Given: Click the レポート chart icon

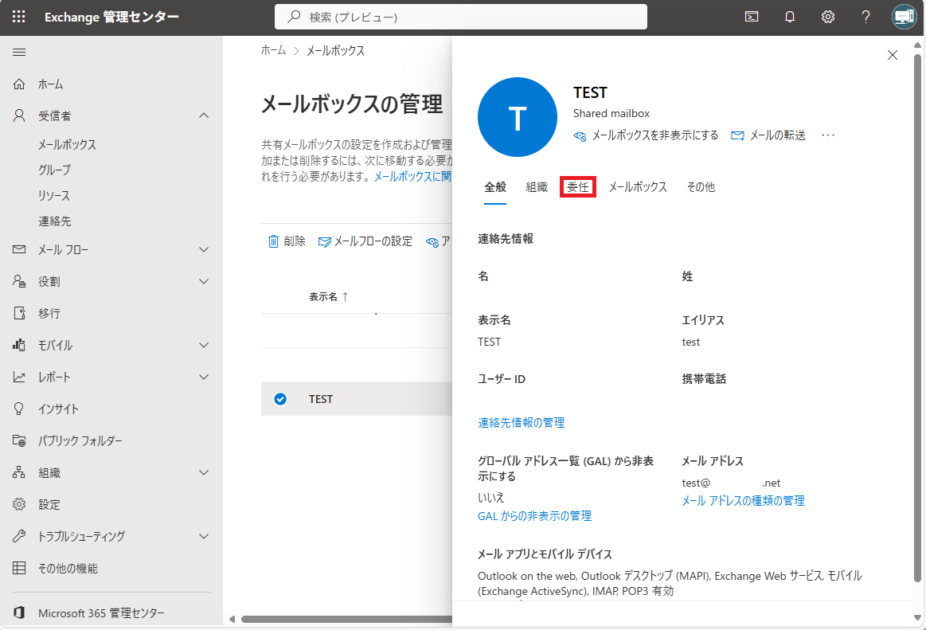Looking at the screenshot, I should tap(19, 377).
